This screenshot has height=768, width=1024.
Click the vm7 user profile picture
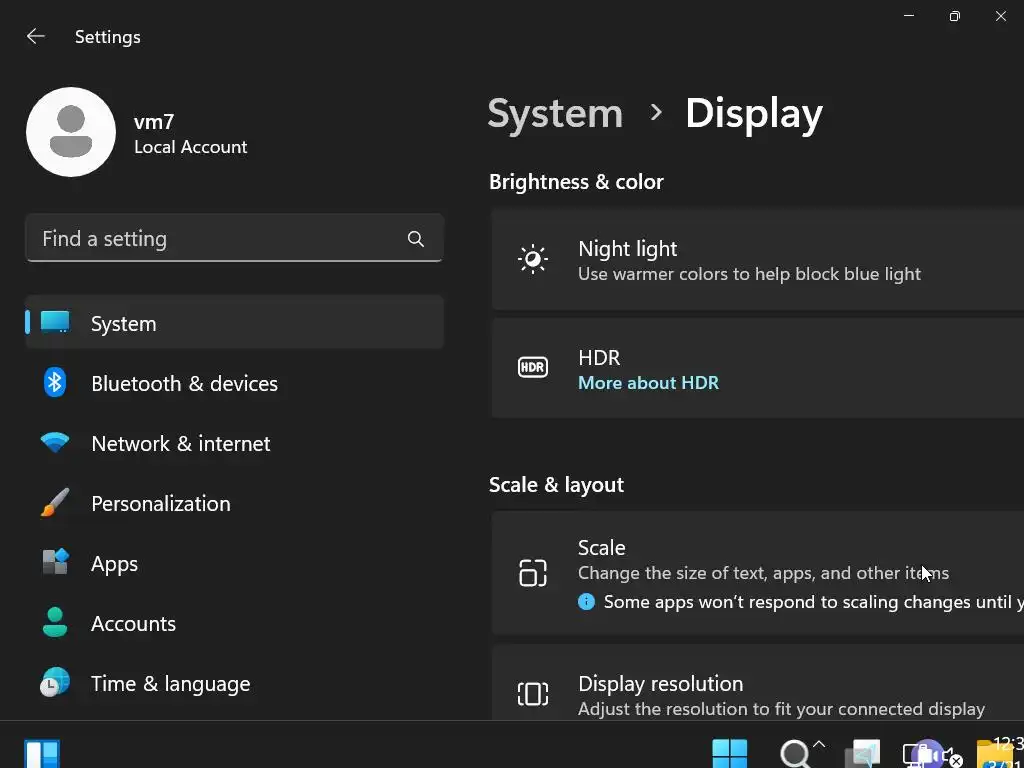[71, 132]
